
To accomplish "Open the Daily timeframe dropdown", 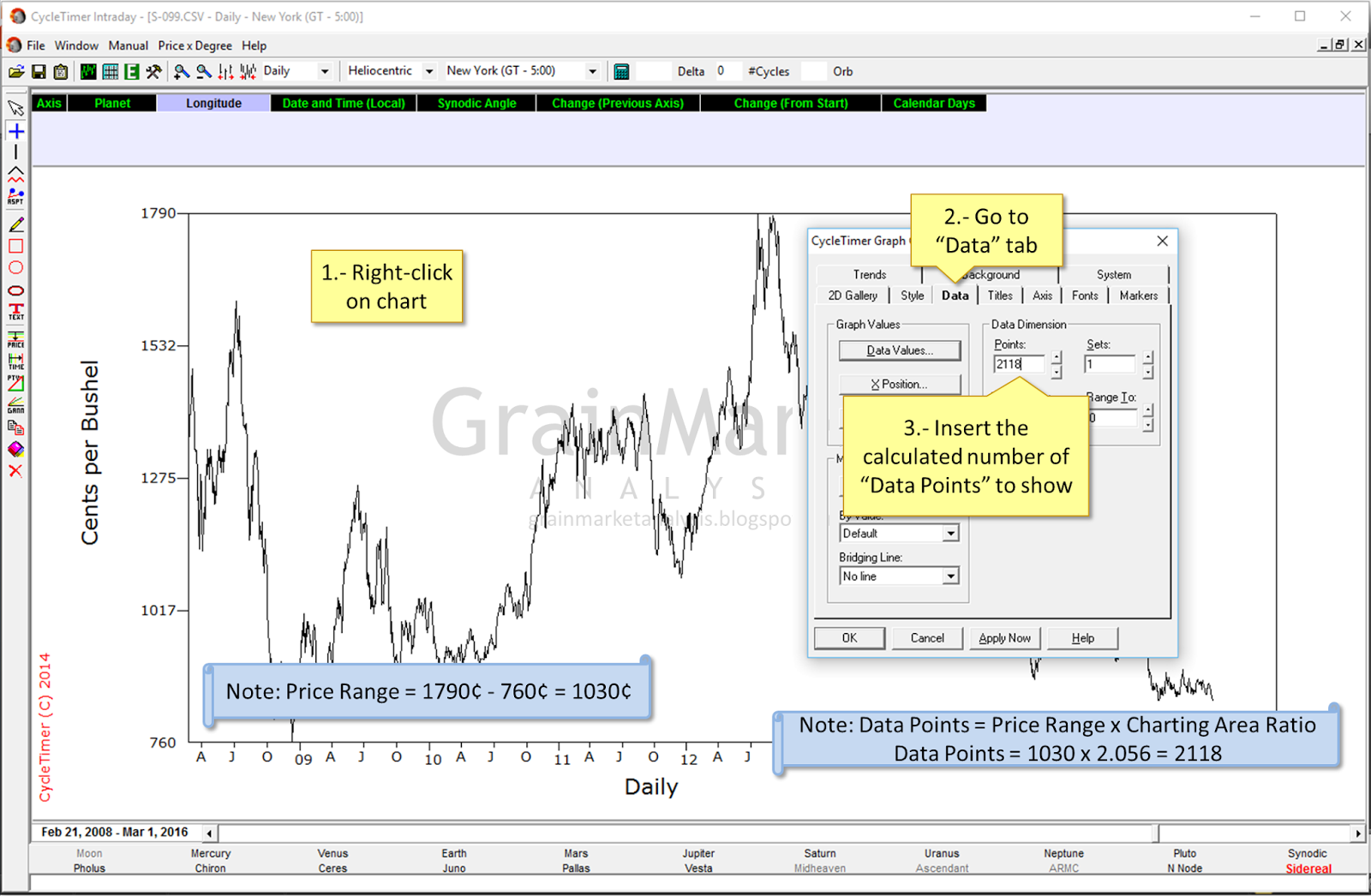I will pos(324,71).
